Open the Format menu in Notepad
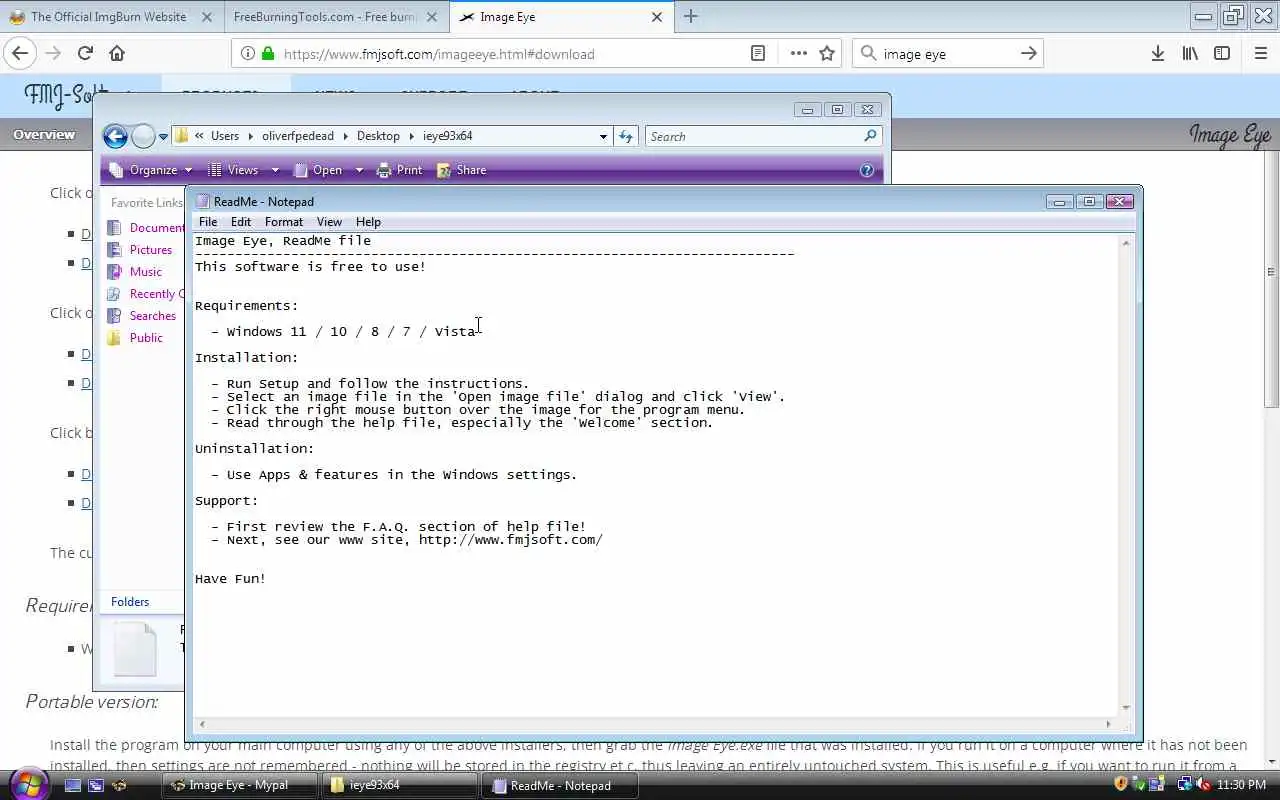 coord(284,222)
